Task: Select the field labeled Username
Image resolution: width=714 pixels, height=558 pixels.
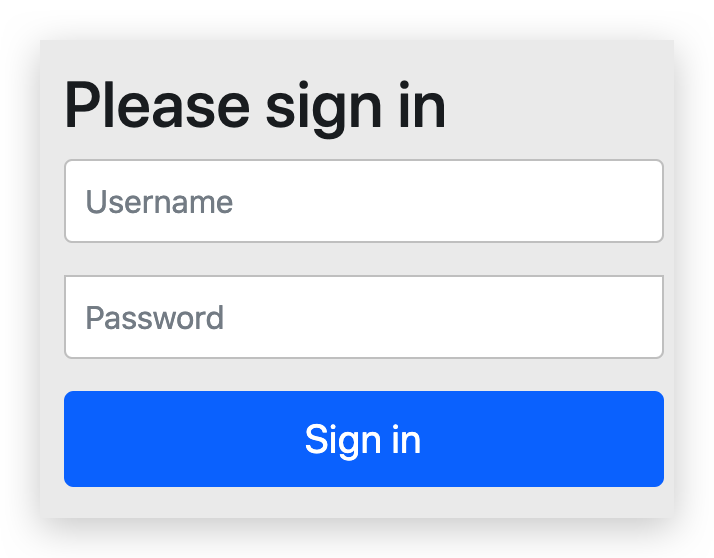Action: pos(363,201)
